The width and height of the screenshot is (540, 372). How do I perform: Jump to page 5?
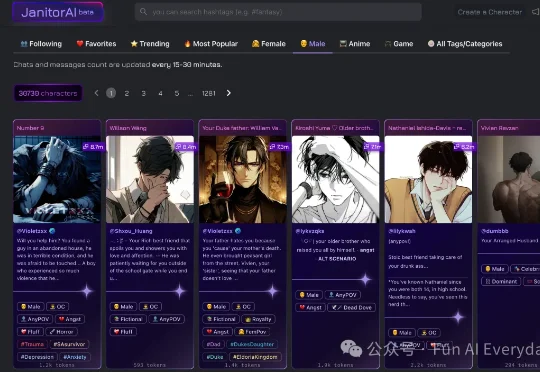pos(177,93)
